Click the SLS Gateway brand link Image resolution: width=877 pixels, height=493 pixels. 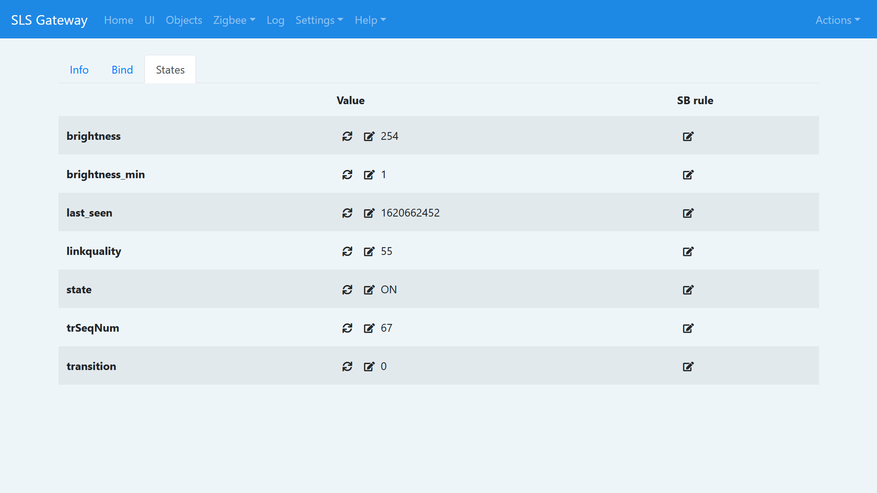pyautogui.click(x=49, y=20)
